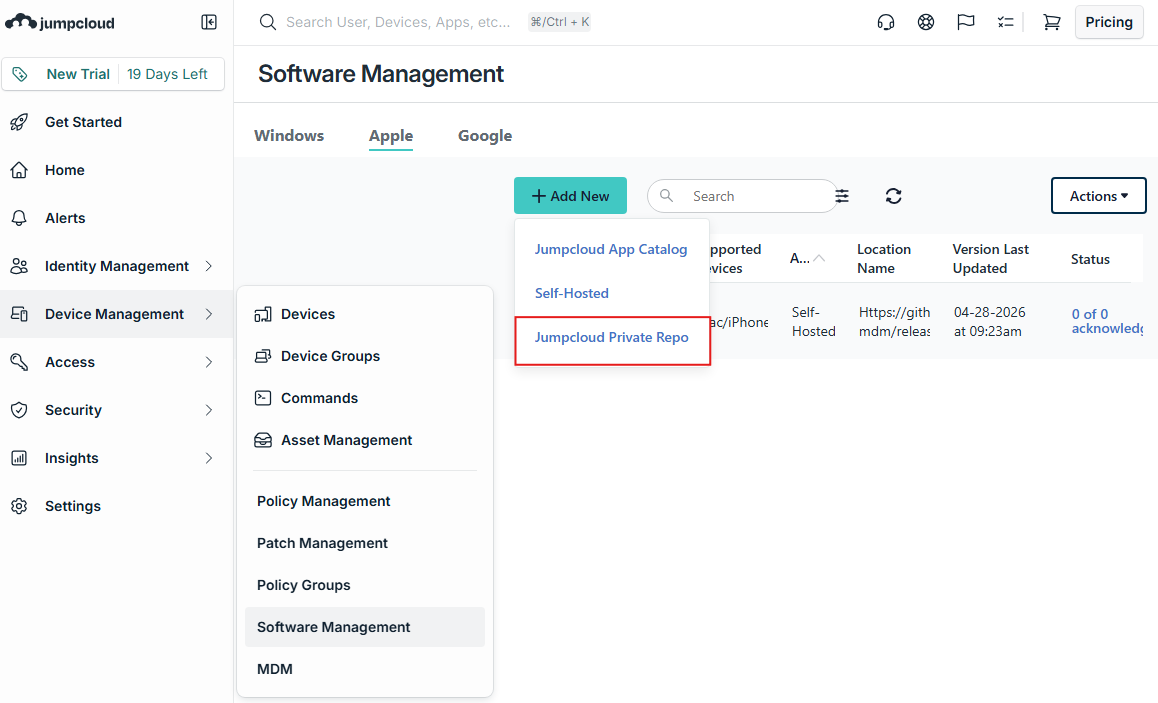Viewport: 1158px width, 703px height.
Task: Click the top search magnifier icon
Action: [x=267, y=22]
